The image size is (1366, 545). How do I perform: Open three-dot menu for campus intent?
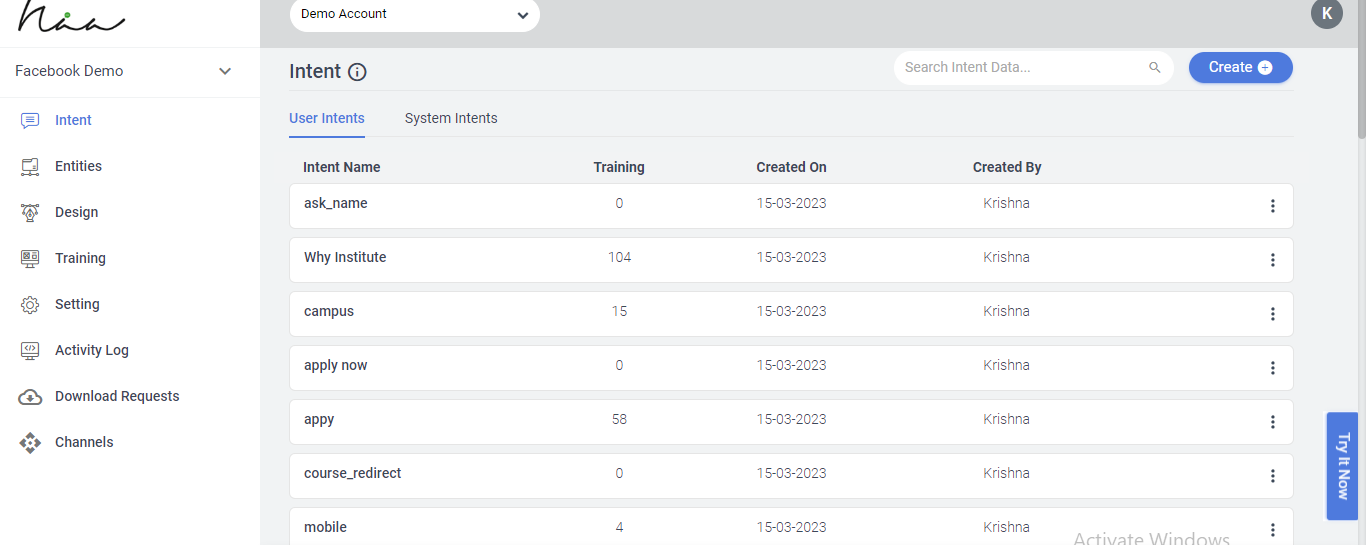[1272, 314]
